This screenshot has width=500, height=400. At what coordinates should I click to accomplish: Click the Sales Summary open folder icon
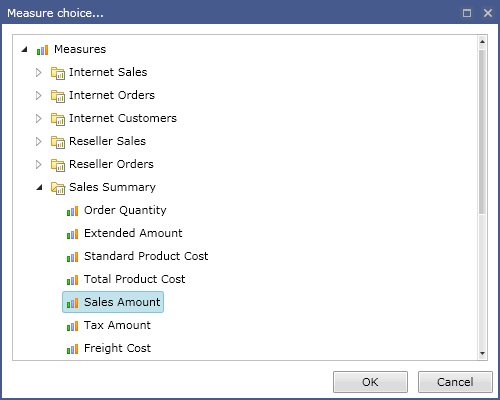[58, 188]
